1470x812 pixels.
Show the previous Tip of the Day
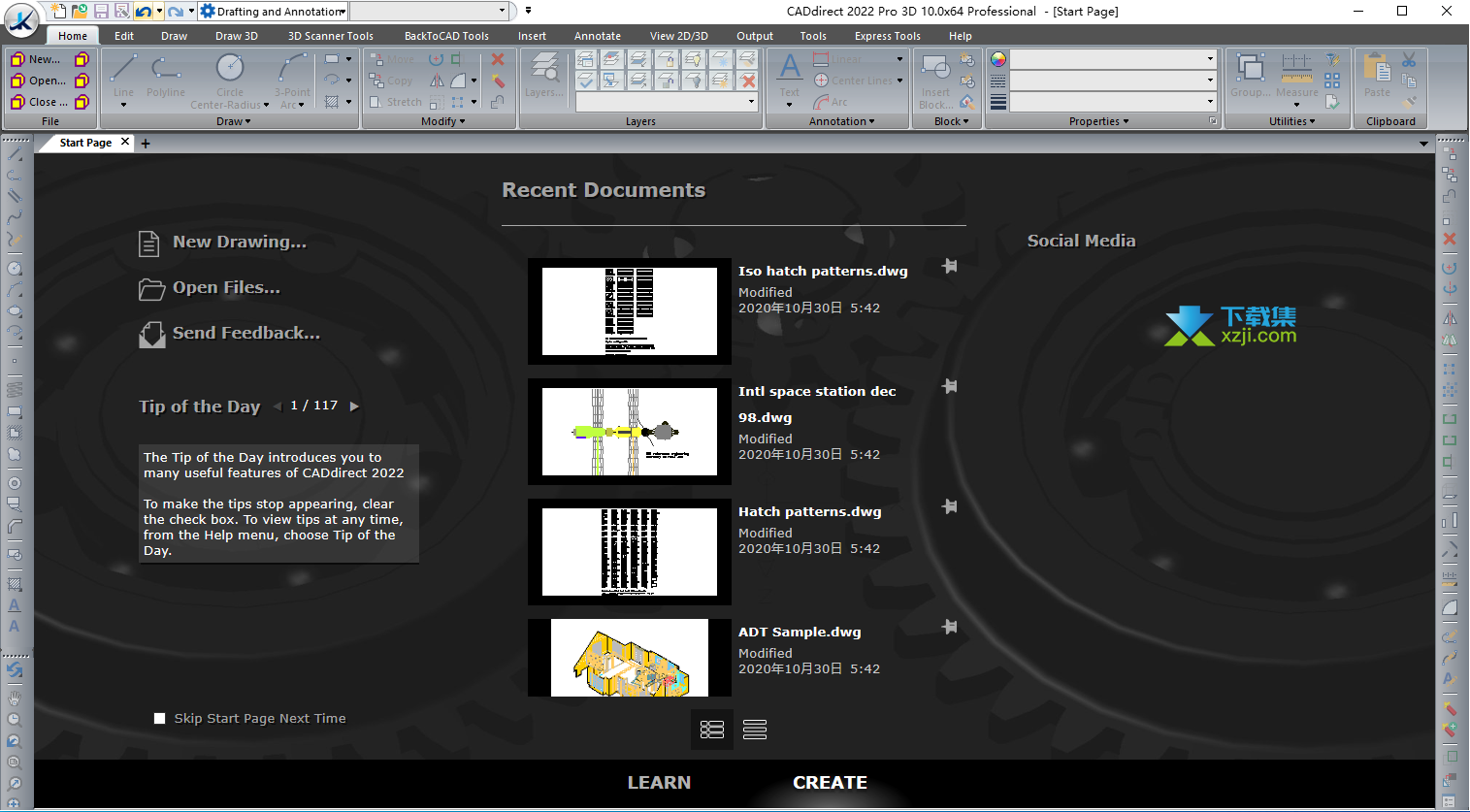click(x=278, y=406)
